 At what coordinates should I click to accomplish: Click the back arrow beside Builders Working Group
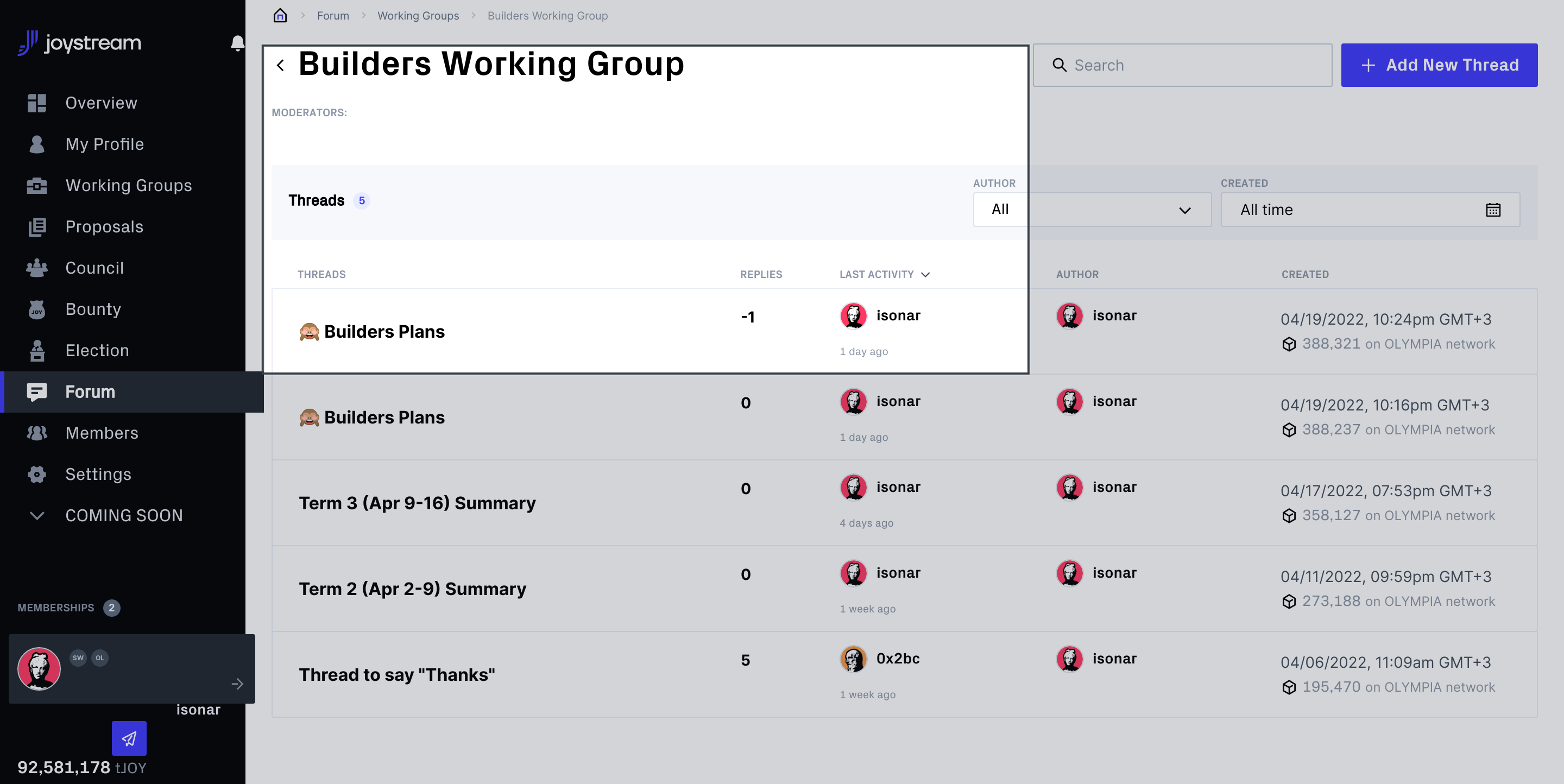[x=281, y=66]
